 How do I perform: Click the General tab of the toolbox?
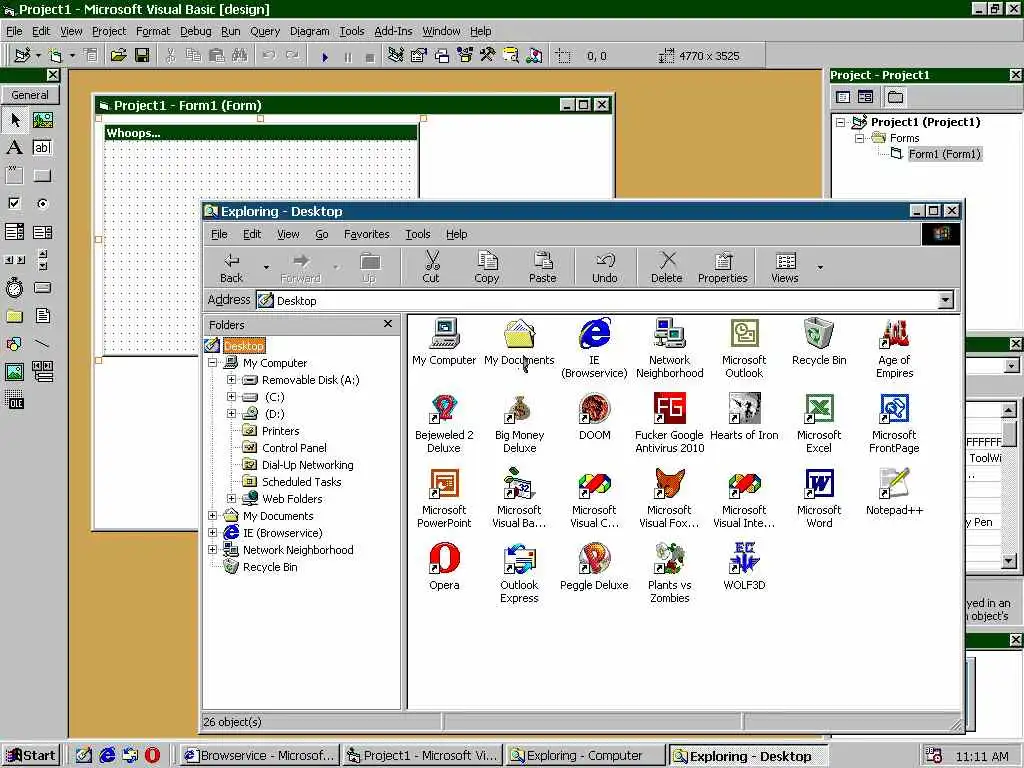30,95
